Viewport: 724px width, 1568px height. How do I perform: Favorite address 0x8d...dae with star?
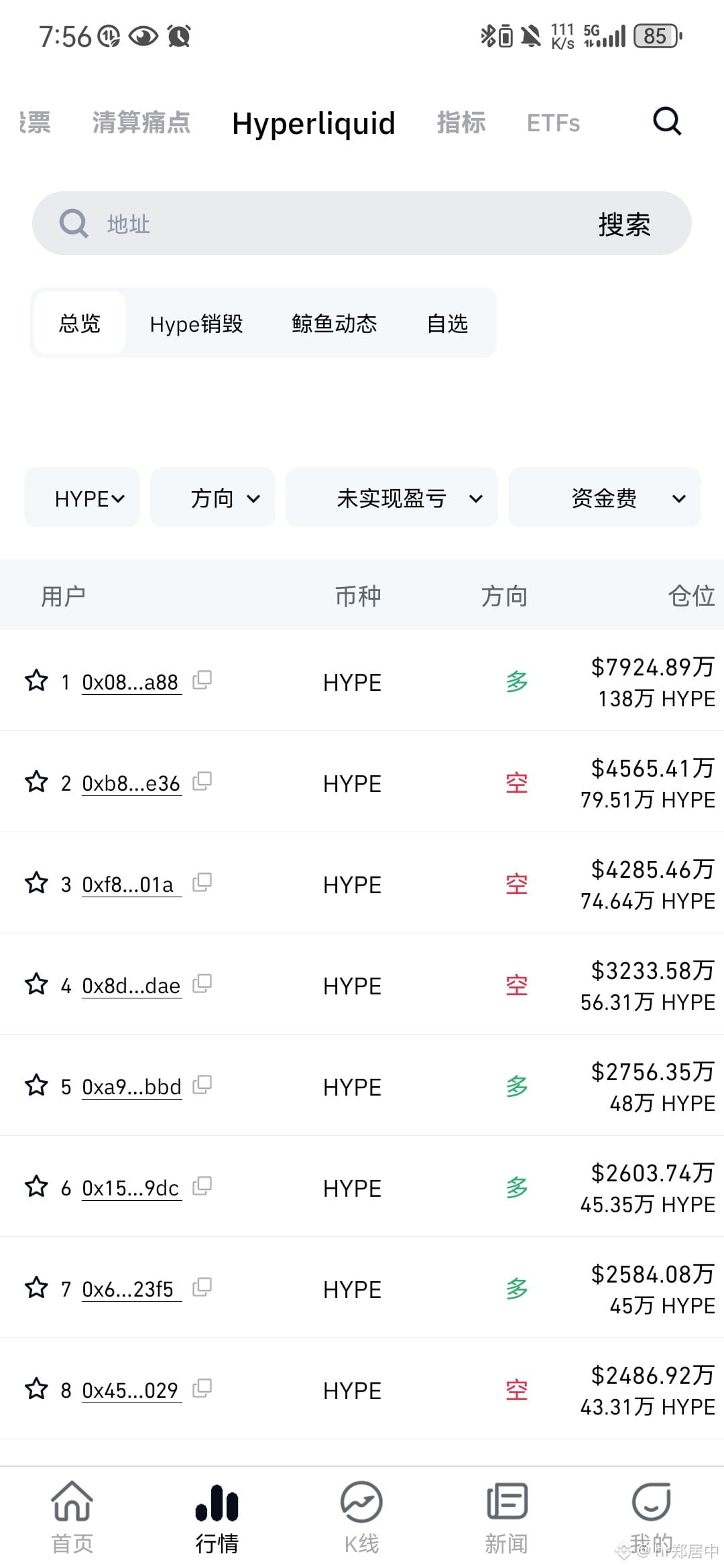pyautogui.click(x=36, y=984)
